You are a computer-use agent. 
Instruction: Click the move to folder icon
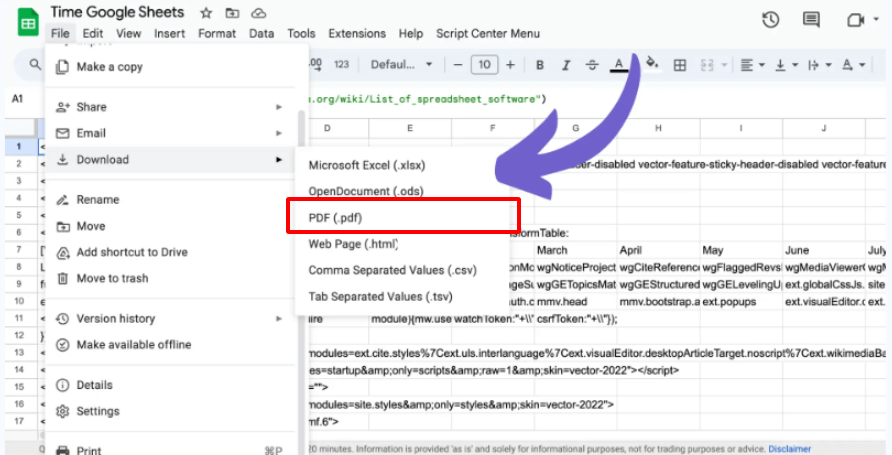pos(232,13)
